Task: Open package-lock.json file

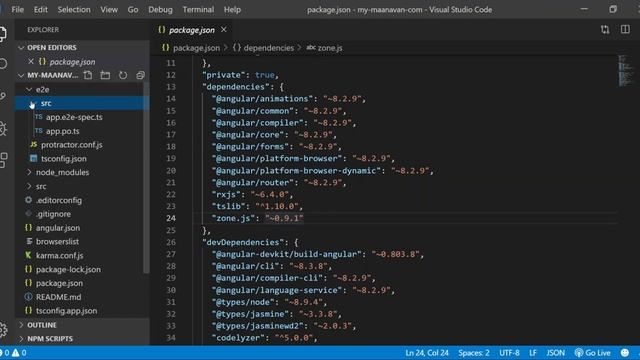Action: pos(68,269)
